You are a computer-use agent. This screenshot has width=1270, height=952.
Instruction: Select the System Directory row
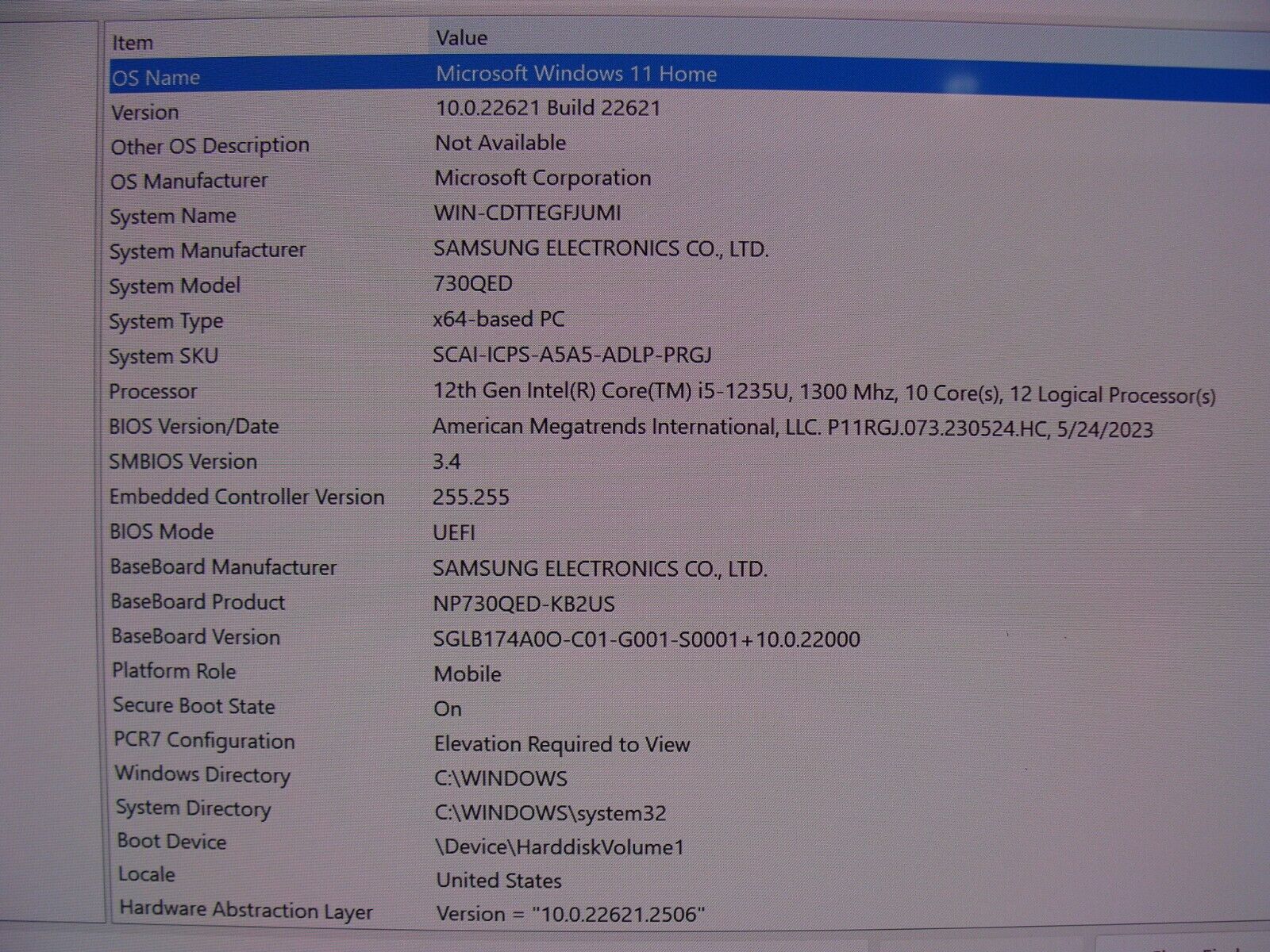194,809
